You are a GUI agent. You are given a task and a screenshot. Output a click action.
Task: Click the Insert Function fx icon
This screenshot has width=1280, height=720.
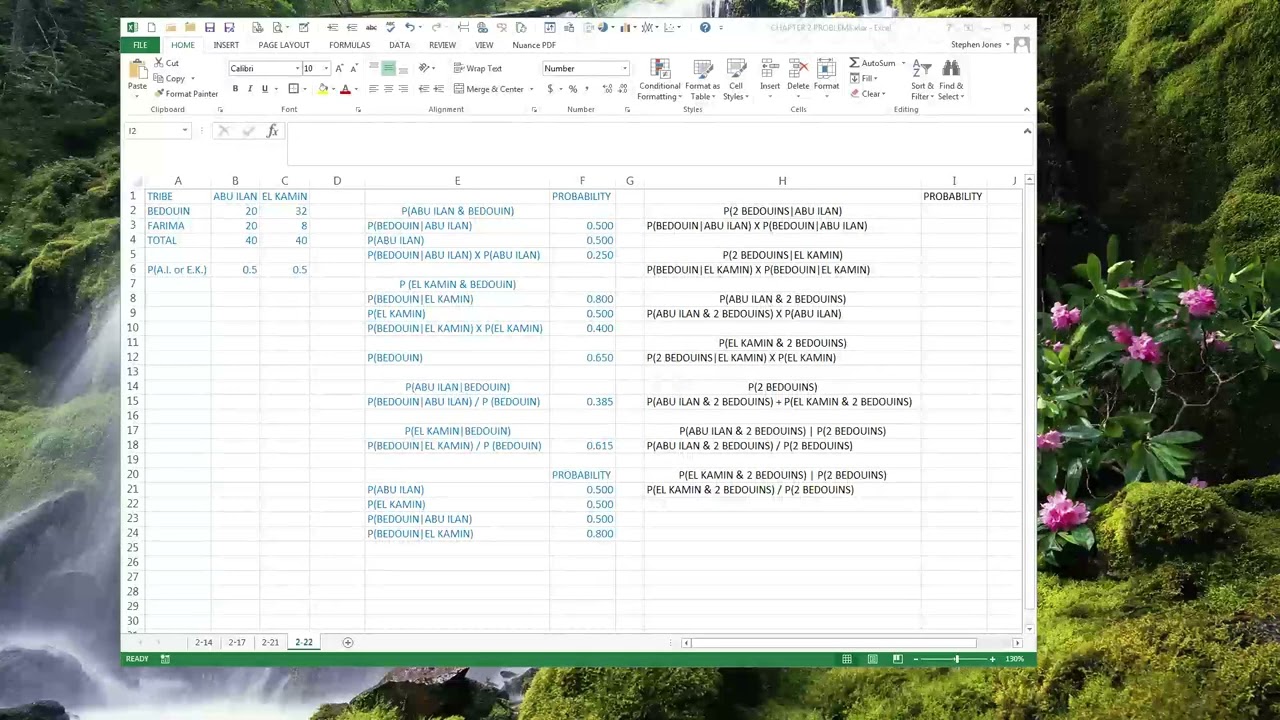[272, 131]
